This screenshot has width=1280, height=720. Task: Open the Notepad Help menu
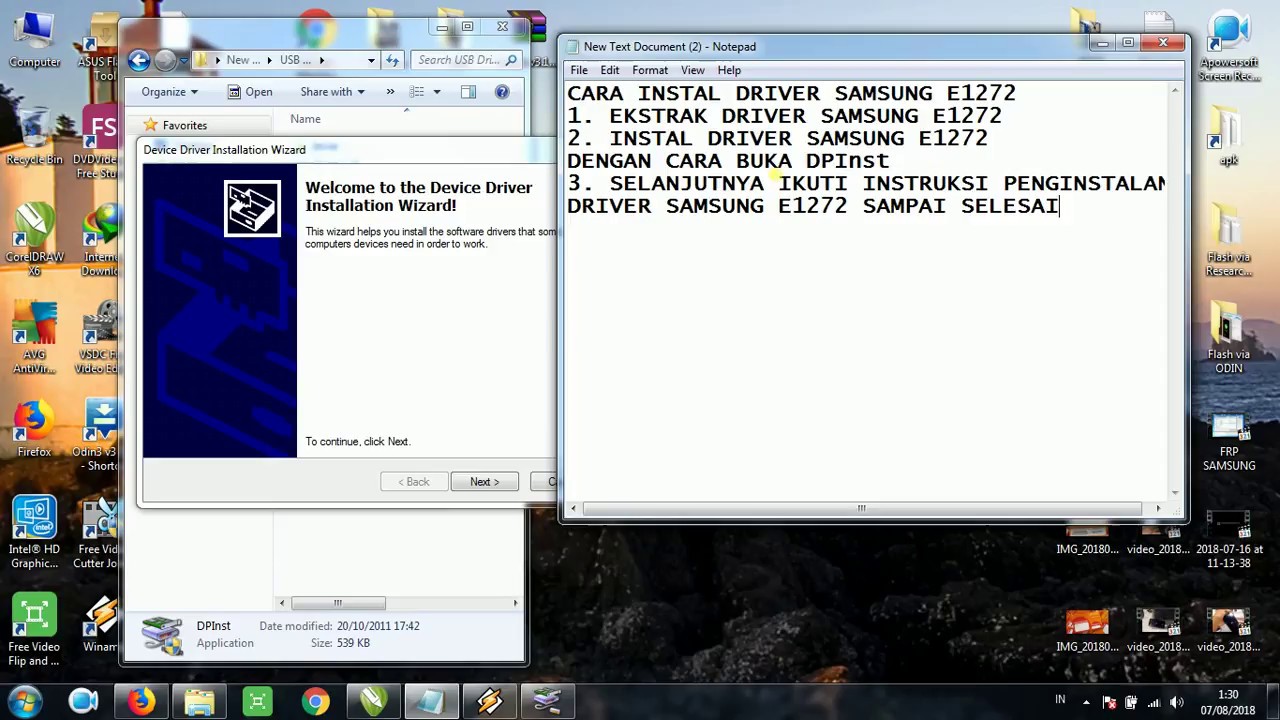click(728, 70)
